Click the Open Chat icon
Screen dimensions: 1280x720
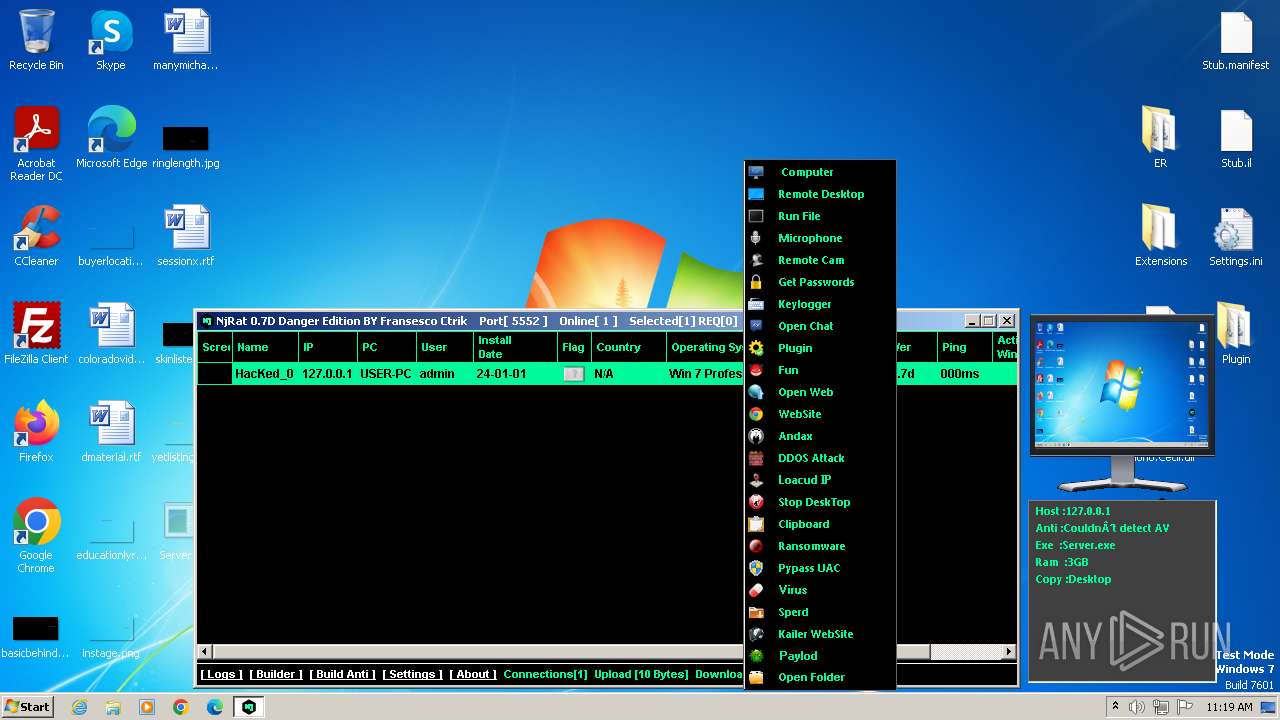click(x=756, y=326)
